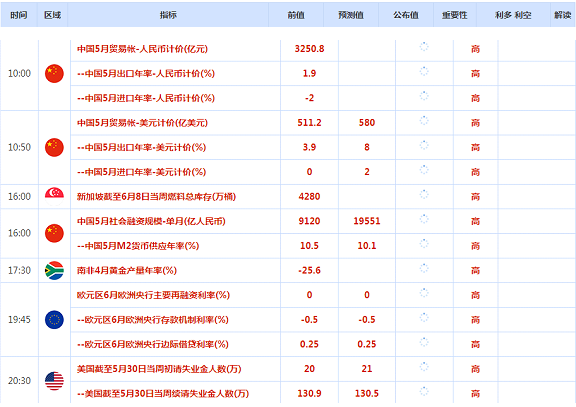Open 欧元区6月欧洲央行边际借贷利率 indicator
Screen dimensions: 576x407
(x=153, y=344)
